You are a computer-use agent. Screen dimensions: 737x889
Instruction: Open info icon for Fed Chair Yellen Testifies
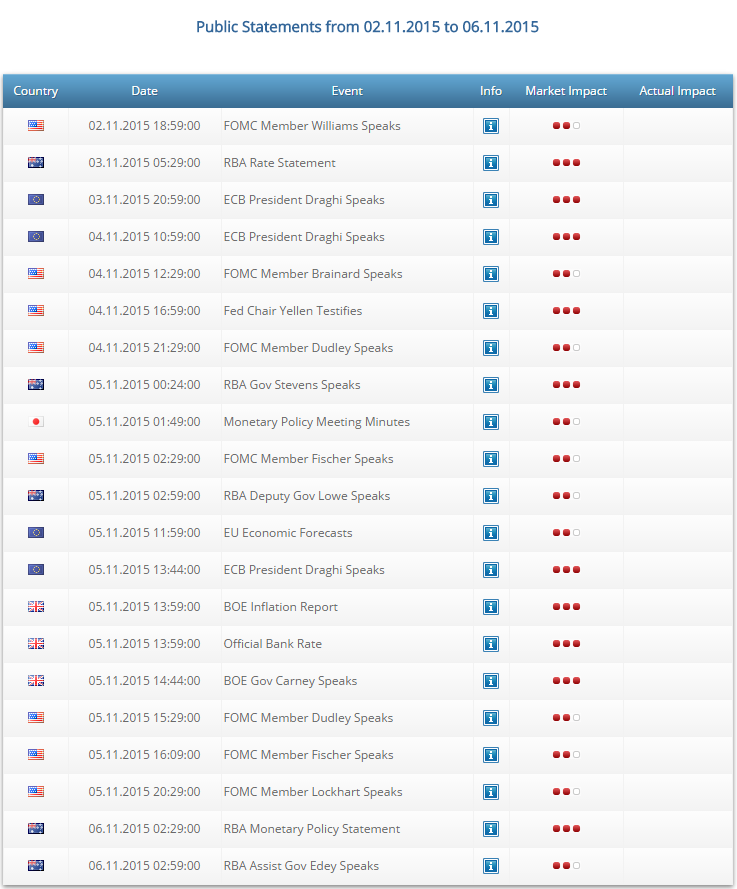(x=491, y=311)
